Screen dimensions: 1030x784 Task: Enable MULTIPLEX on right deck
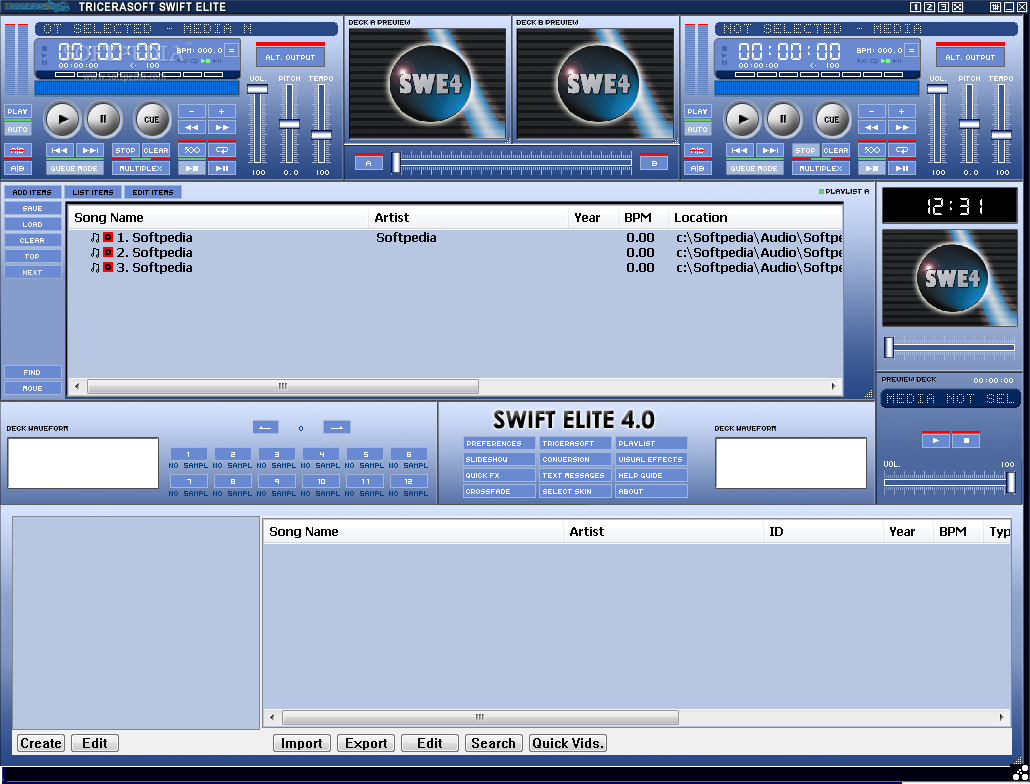coord(820,168)
